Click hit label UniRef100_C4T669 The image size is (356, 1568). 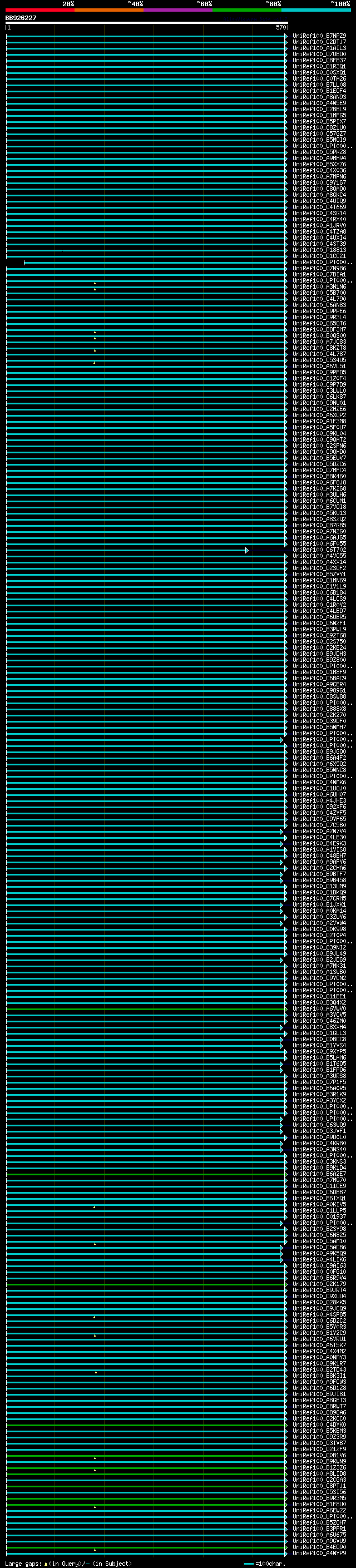pyautogui.click(x=319, y=207)
